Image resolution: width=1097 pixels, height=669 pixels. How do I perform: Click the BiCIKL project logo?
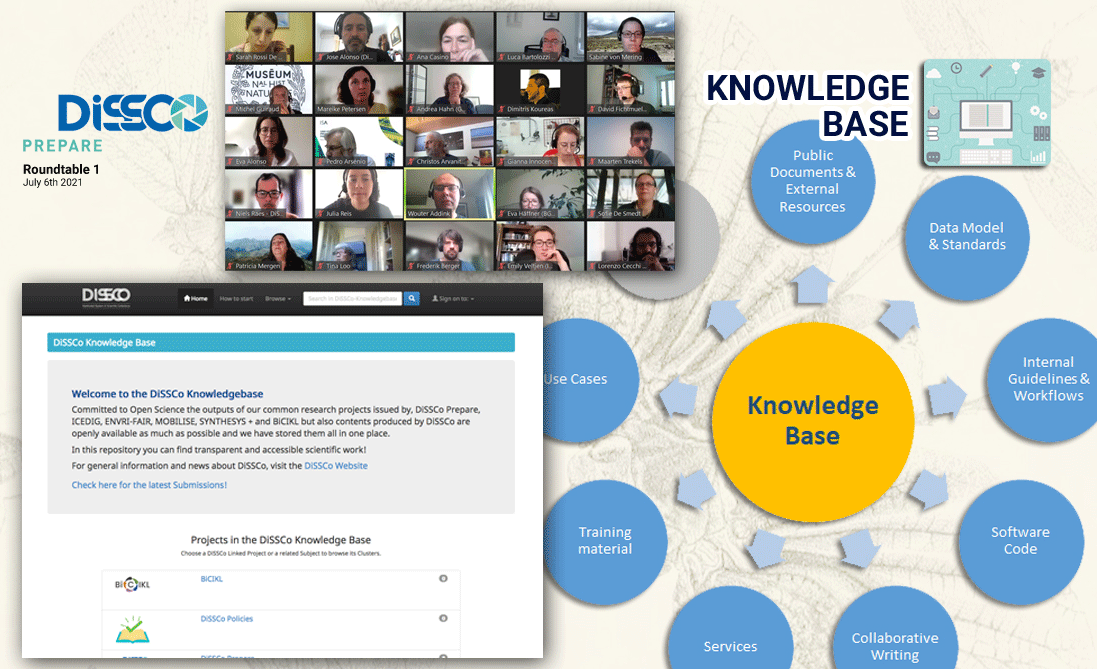tap(132, 584)
